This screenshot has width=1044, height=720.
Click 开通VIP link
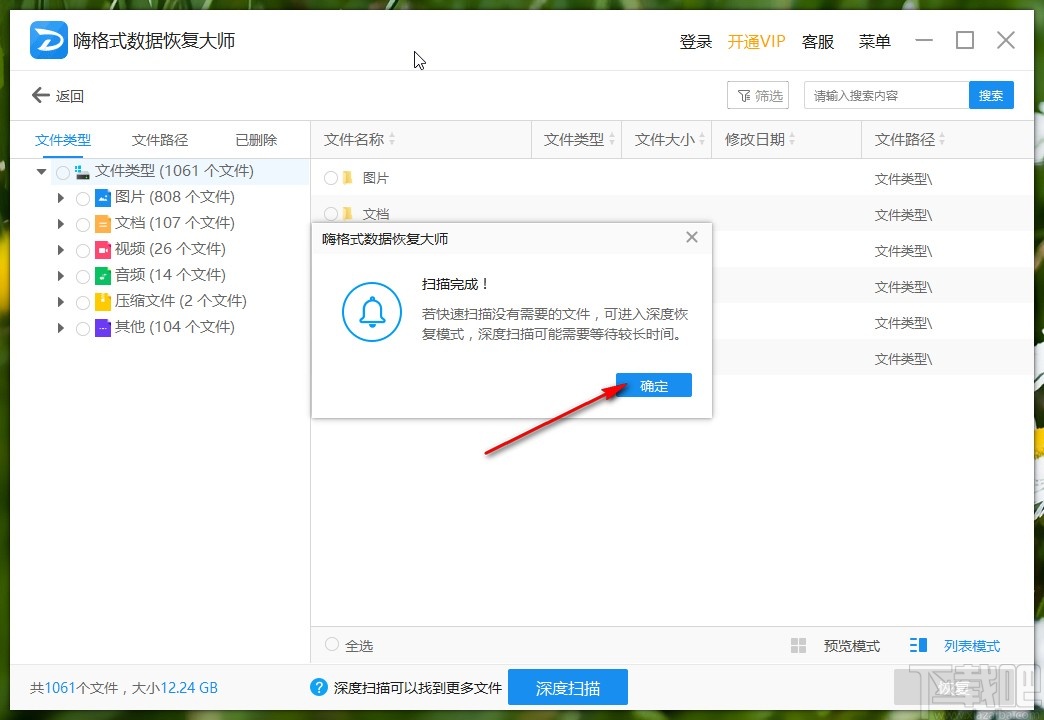756,41
